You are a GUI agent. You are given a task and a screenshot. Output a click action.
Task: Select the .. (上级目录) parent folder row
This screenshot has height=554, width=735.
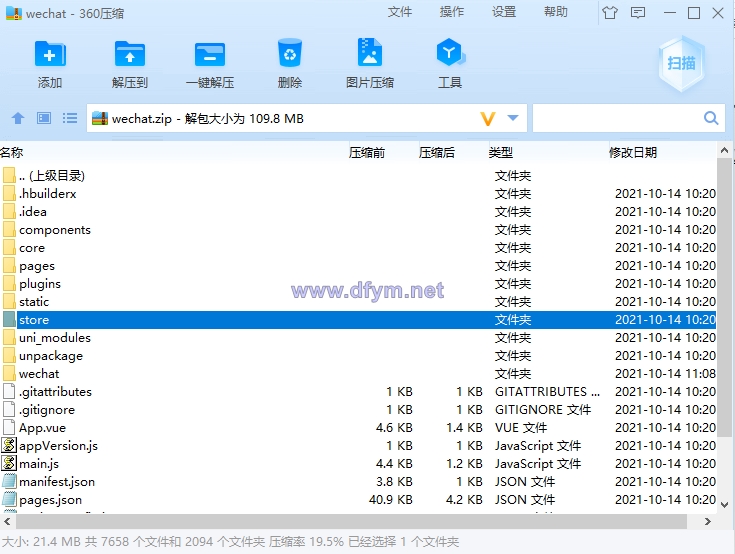[358, 176]
